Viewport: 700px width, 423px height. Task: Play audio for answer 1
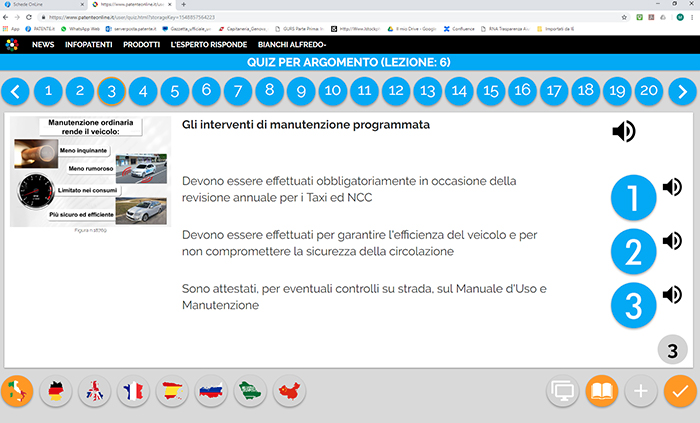tap(672, 187)
